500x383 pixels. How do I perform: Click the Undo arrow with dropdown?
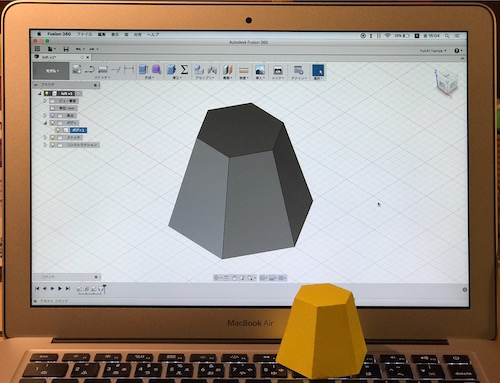click(x=80, y=49)
